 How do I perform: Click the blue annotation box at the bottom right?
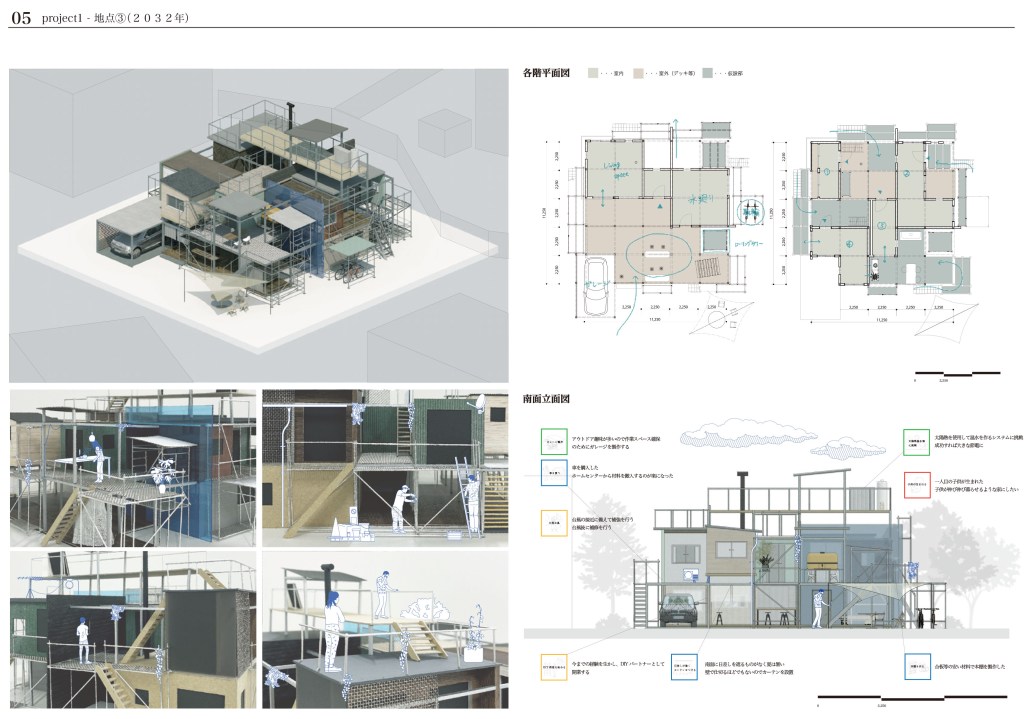pos(918,666)
